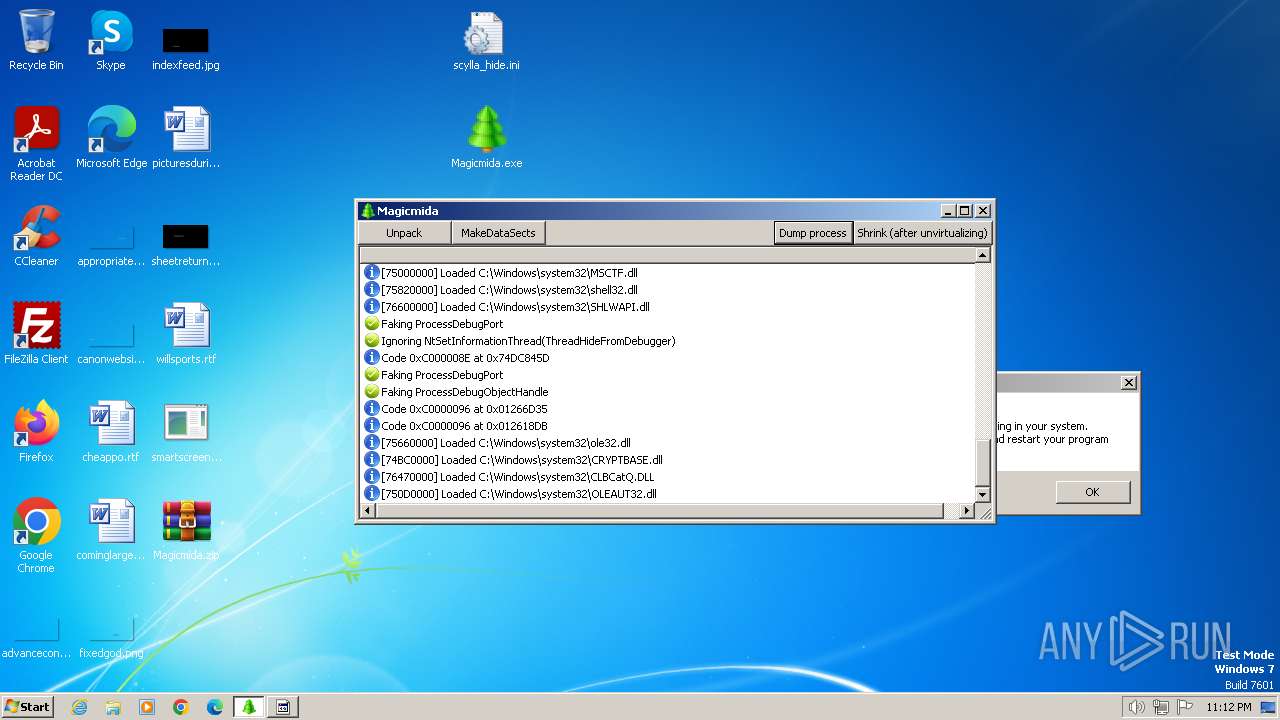This screenshot has width=1280, height=720.
Task: Select indexfeed.jpg desktop file
Action: coord(186,48)
